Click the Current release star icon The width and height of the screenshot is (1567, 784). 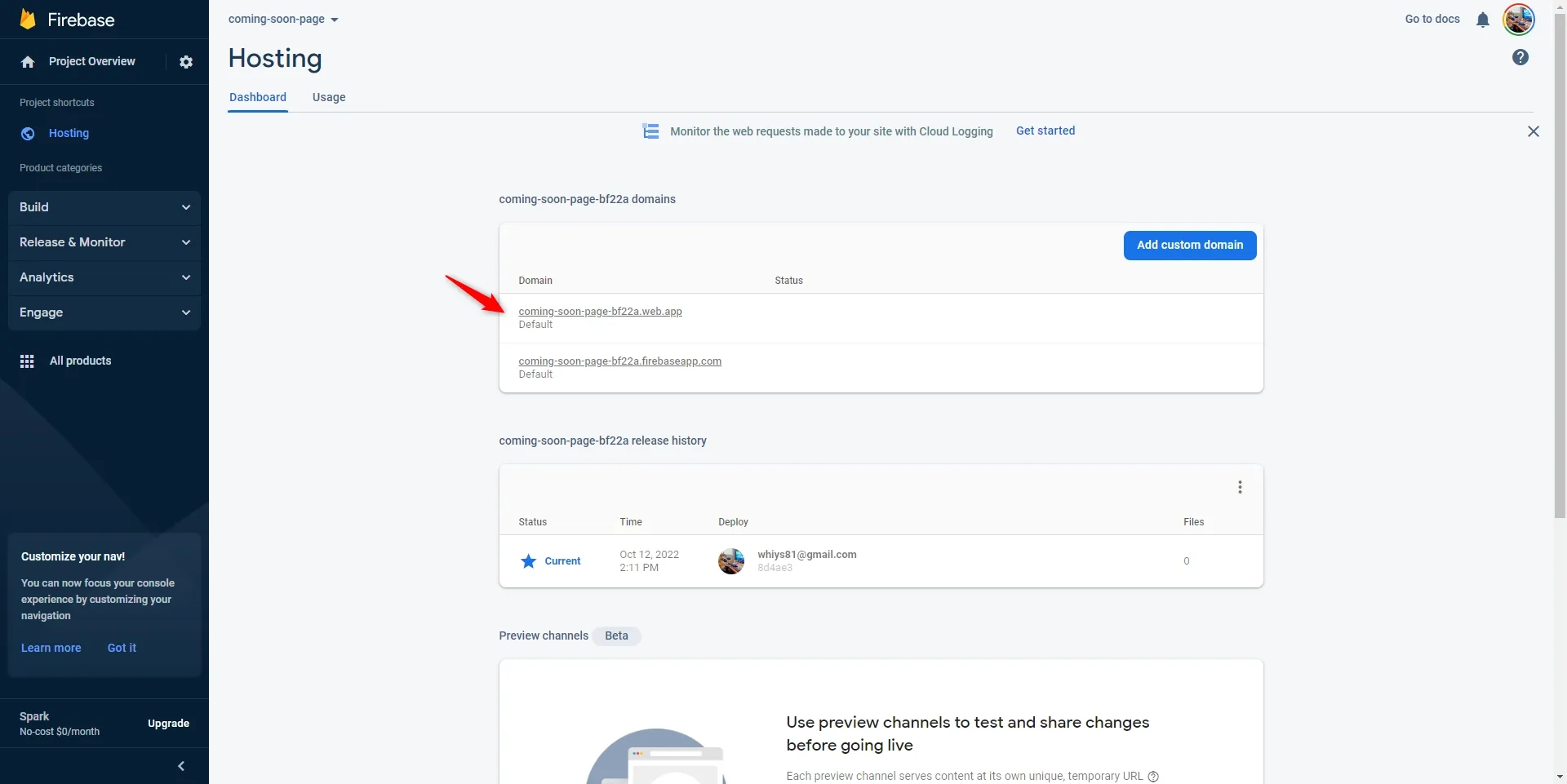click(x=529, y=561)
